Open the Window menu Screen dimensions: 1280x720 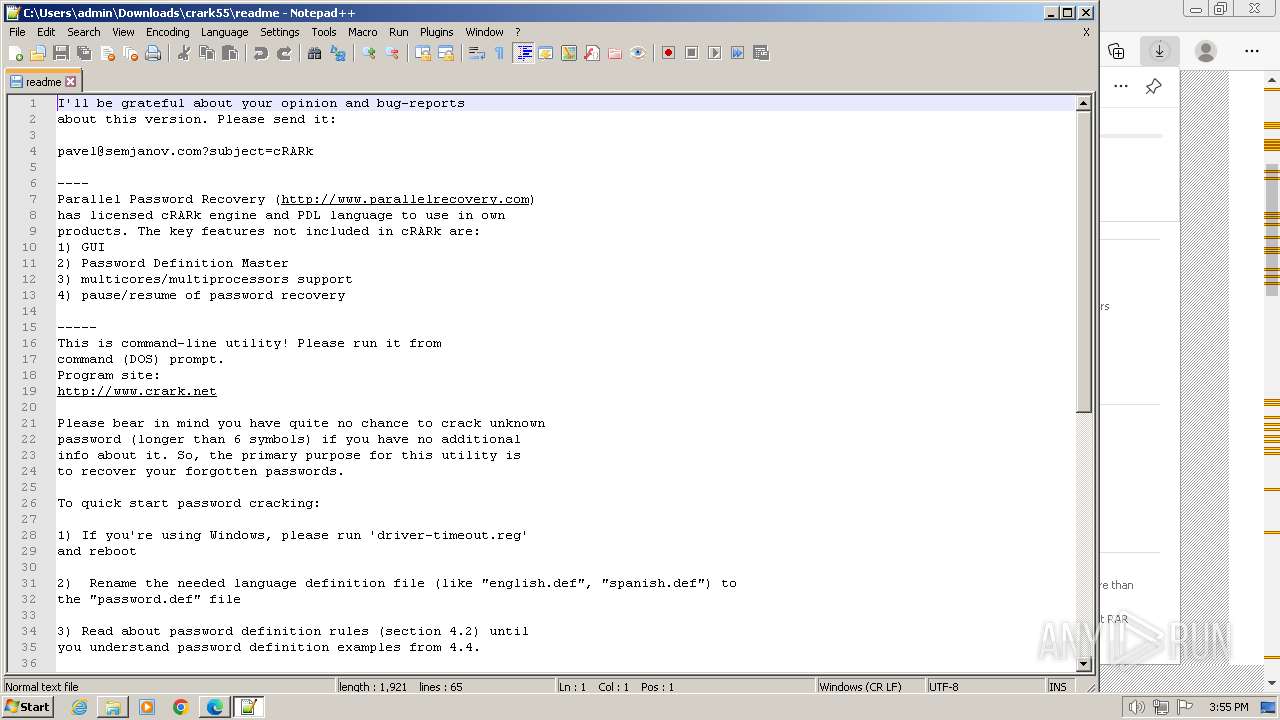485,32
